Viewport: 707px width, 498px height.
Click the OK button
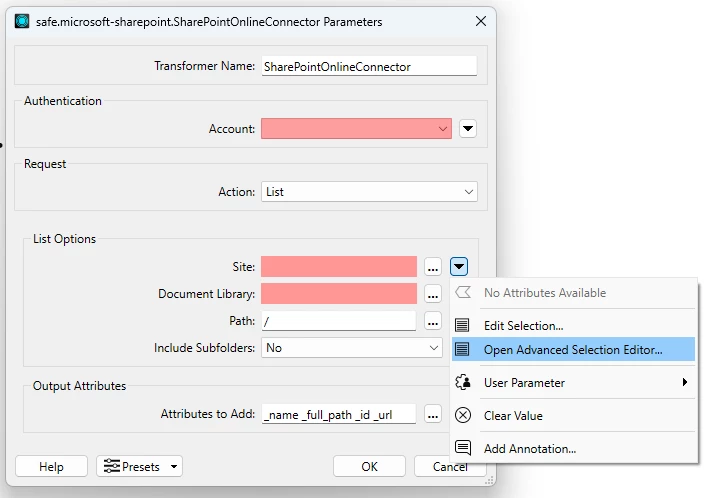pyautogui.click(x=369, y=466)
